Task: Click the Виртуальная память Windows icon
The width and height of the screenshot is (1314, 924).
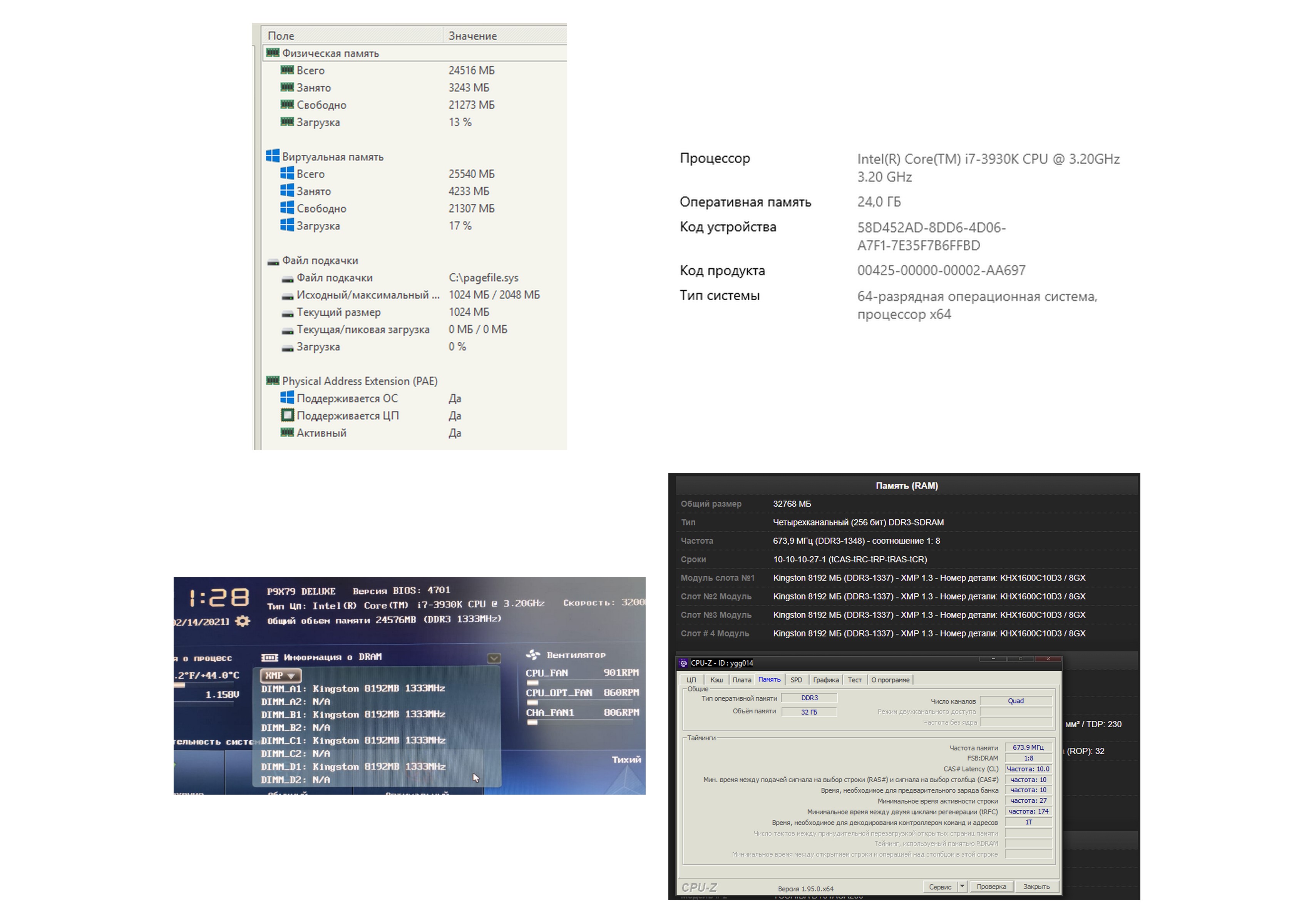Action: click(273, 156)
